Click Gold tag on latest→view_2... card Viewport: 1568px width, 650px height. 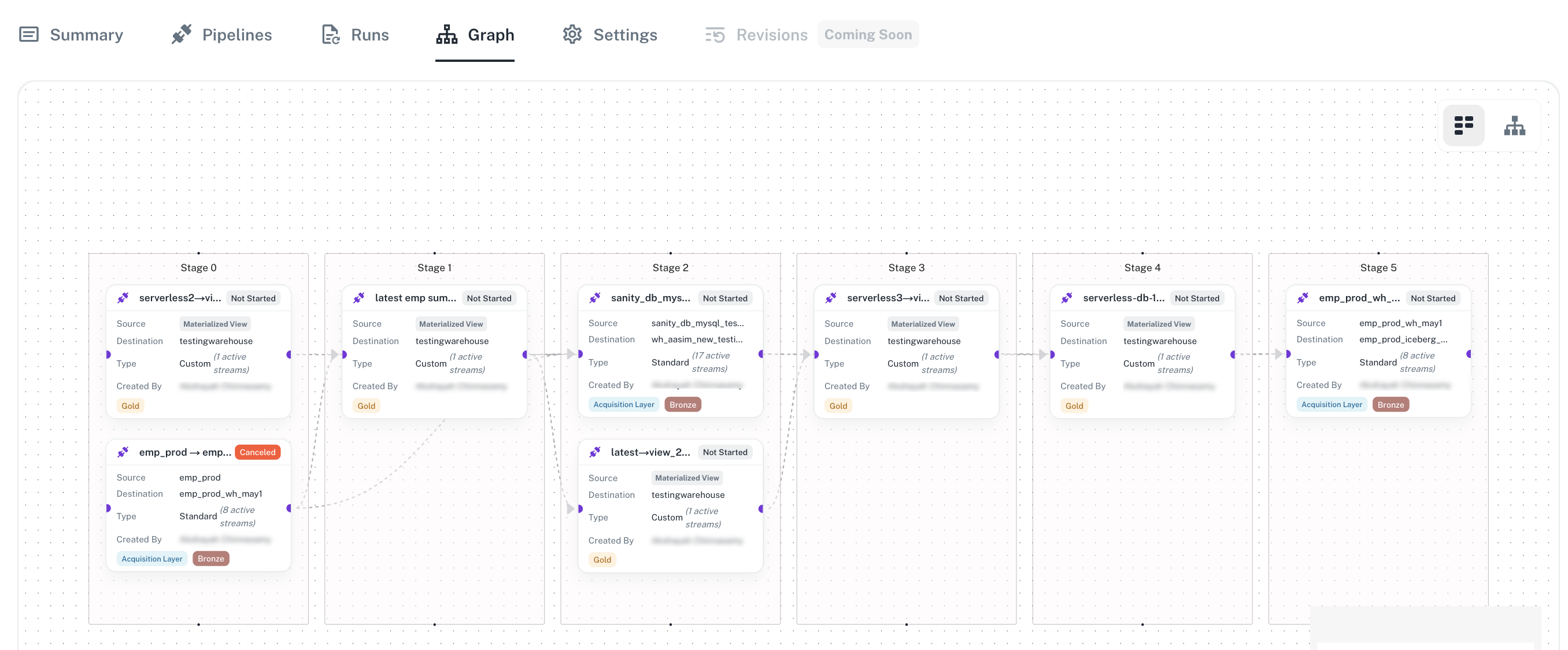602,560
